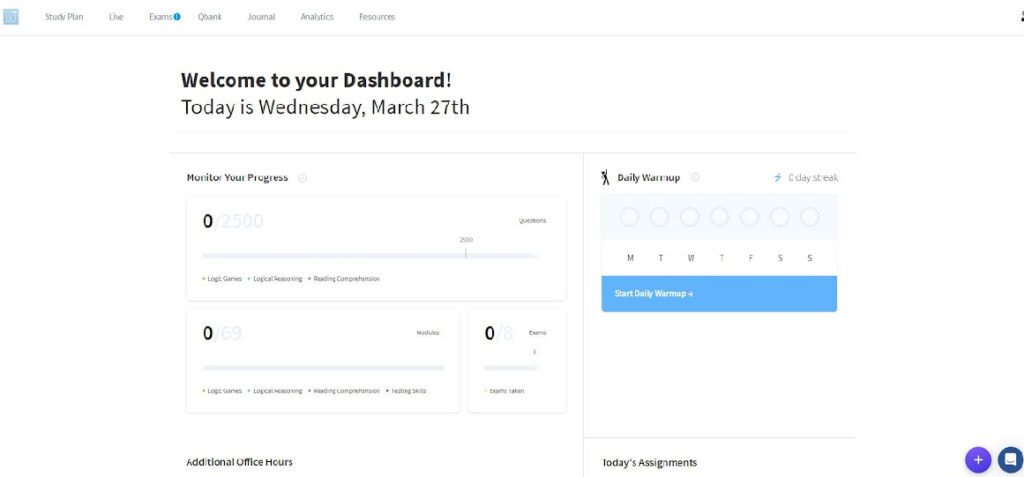Screen dimensions: 1024x477
Task: Click the Daily Warmup running figure icon
Action: [605, 177]
